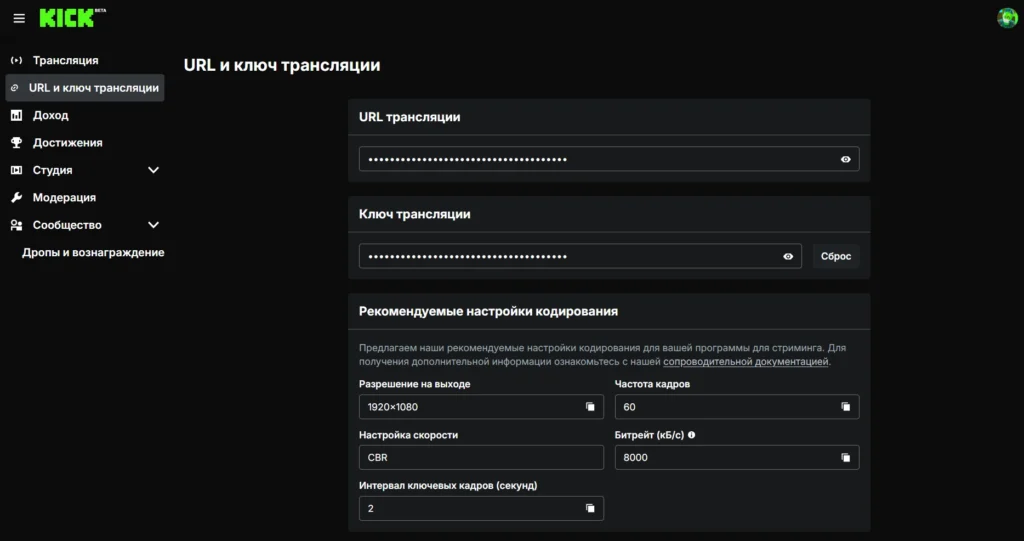Image resolution: width=1024 pixels, height=541 pixels.
Task: Reveal the hidden URL трансляции
Action: pos(846,159)
